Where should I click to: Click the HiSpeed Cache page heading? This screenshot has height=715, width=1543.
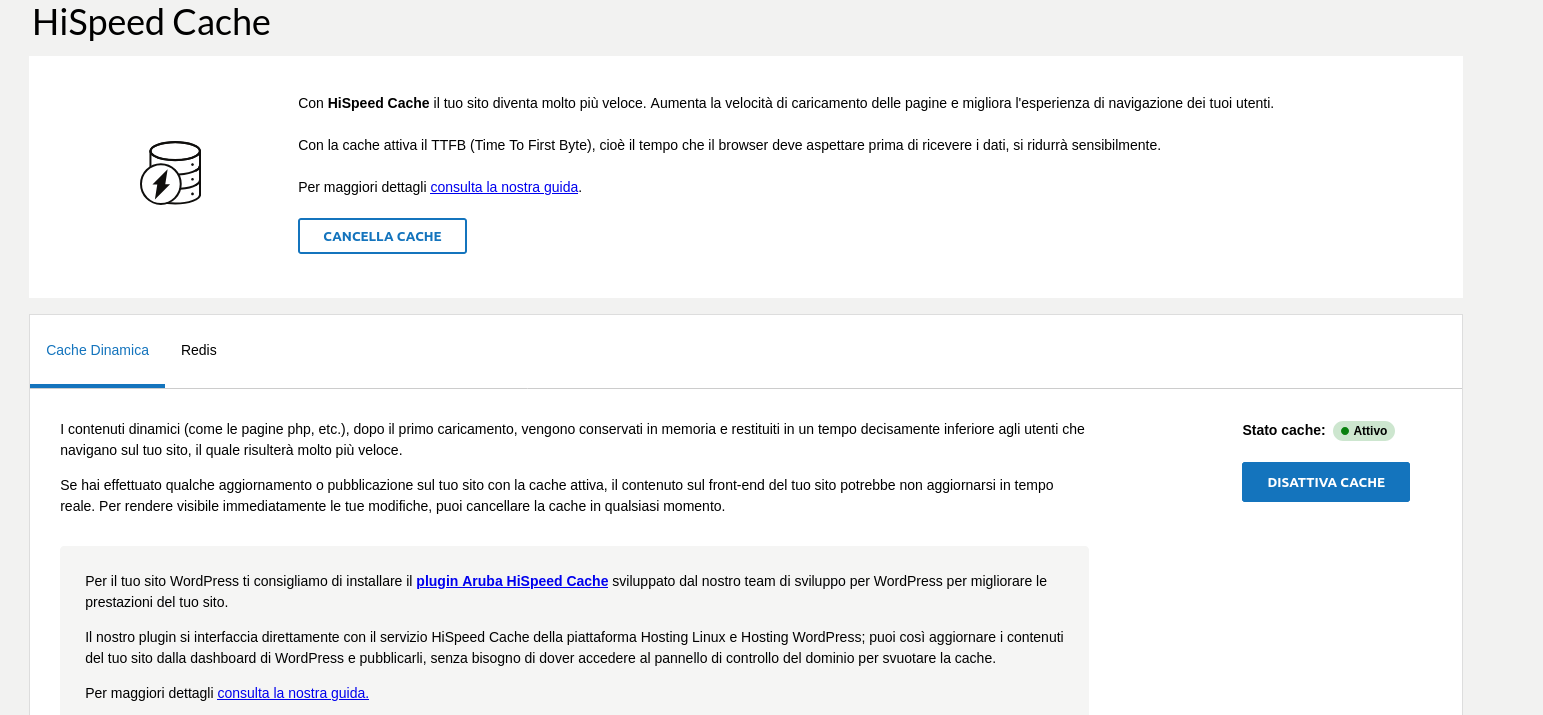[x=151, y=22]
